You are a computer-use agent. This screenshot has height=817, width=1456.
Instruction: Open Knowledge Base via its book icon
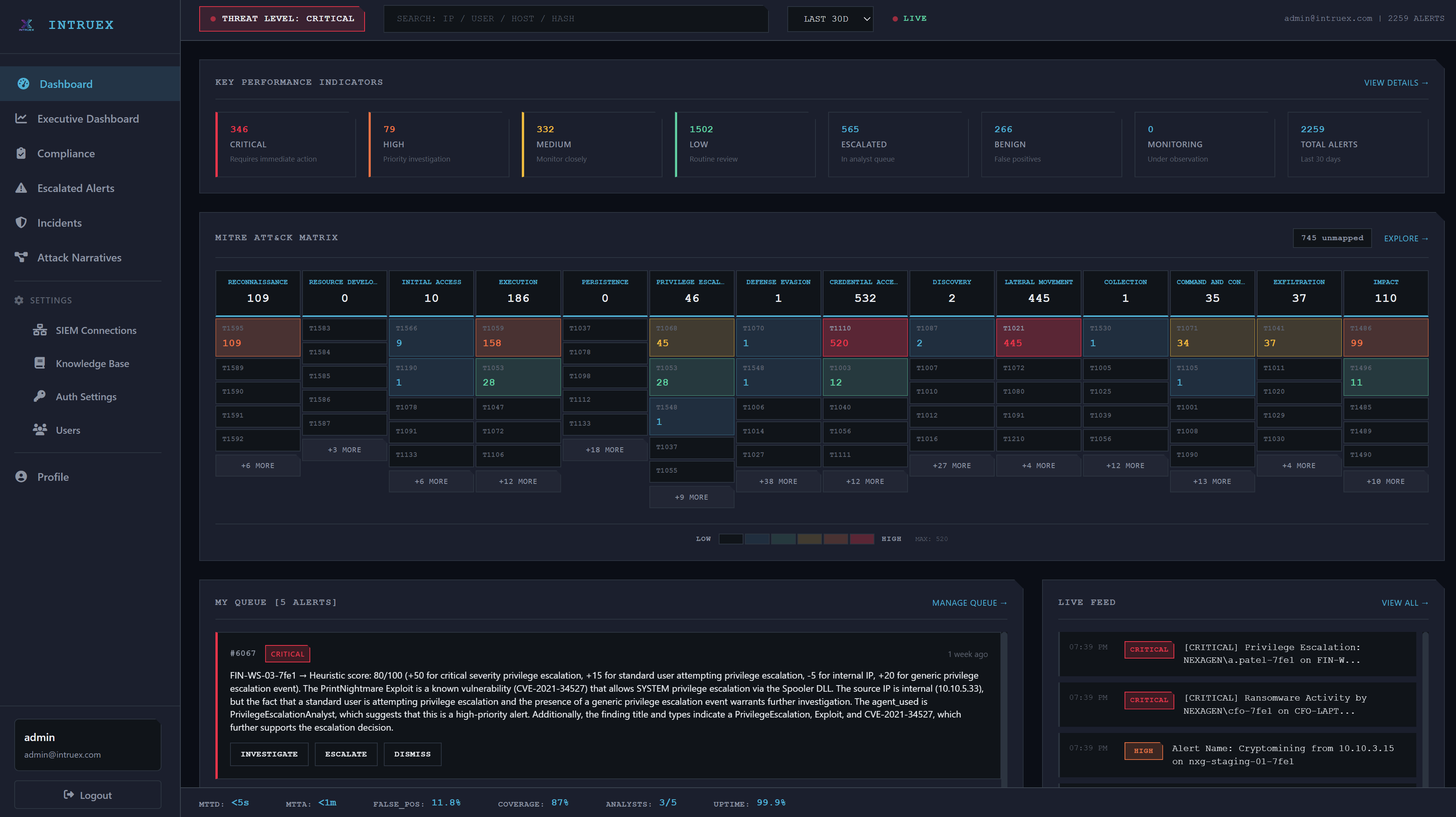click(40, 363)
